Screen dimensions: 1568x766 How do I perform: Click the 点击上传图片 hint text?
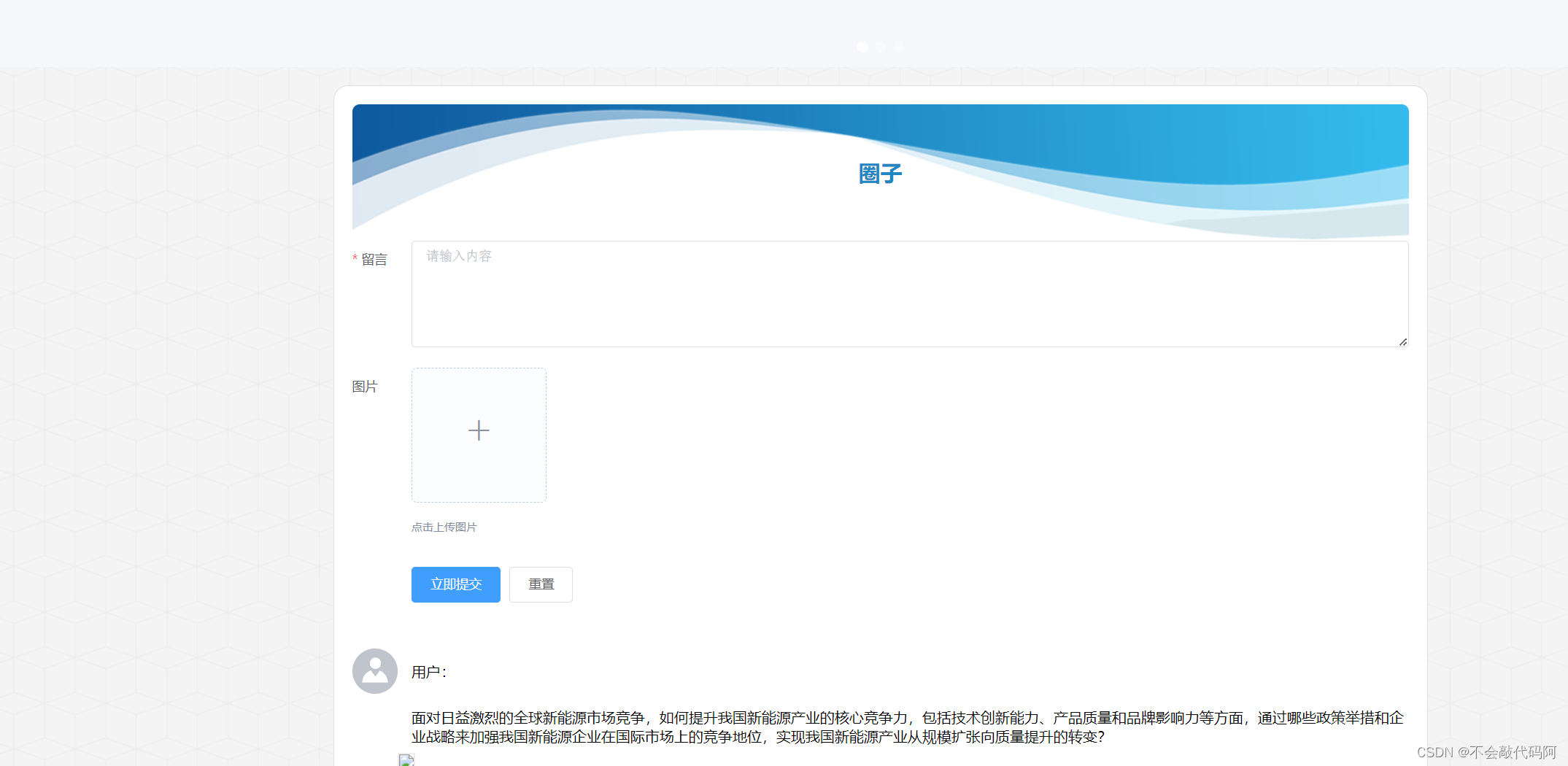click(444, 527)
